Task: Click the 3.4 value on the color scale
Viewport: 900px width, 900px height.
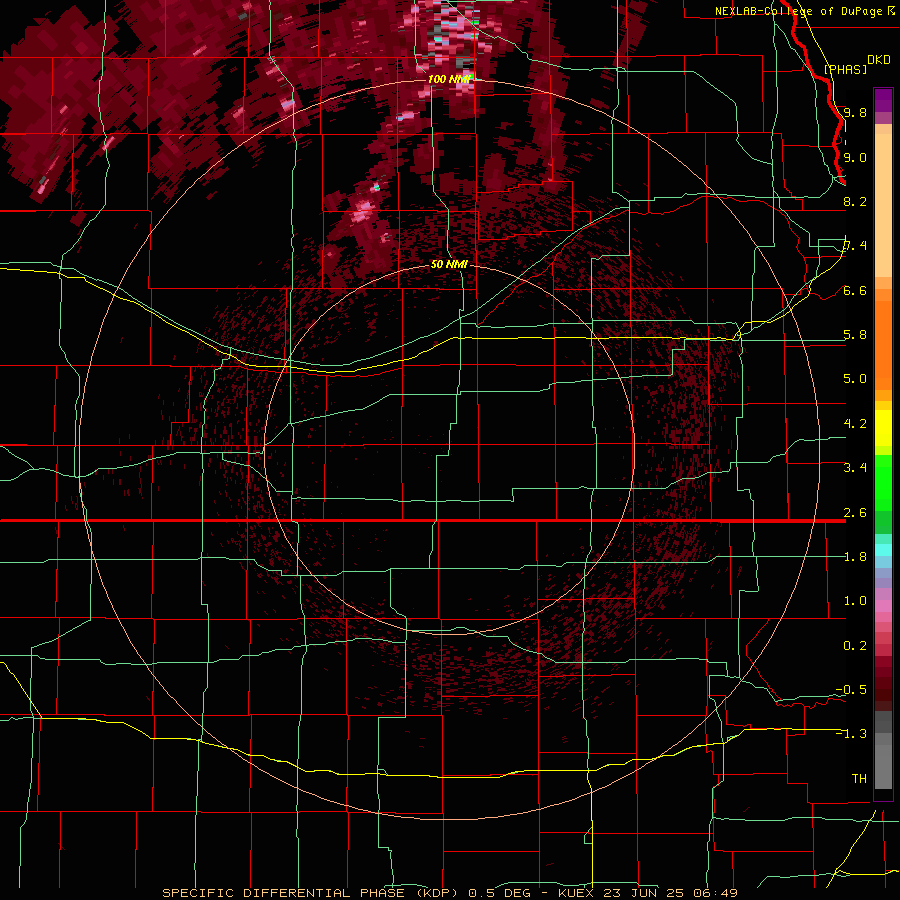Action: (855, 468)
